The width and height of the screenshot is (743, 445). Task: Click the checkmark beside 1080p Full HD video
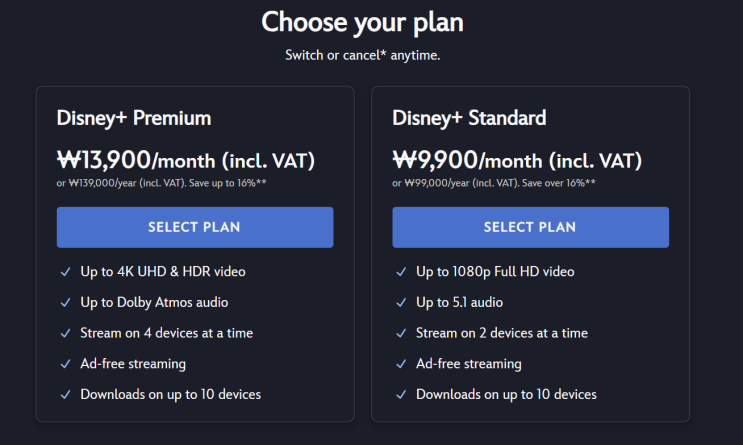click(401, 272)
